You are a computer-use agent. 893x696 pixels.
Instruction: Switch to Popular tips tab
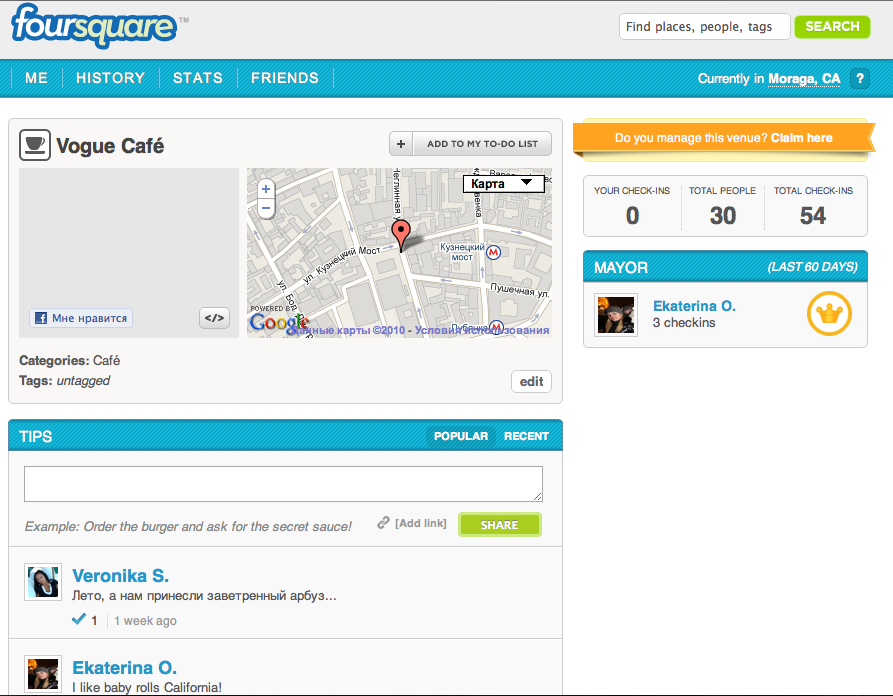click(461, 436)
